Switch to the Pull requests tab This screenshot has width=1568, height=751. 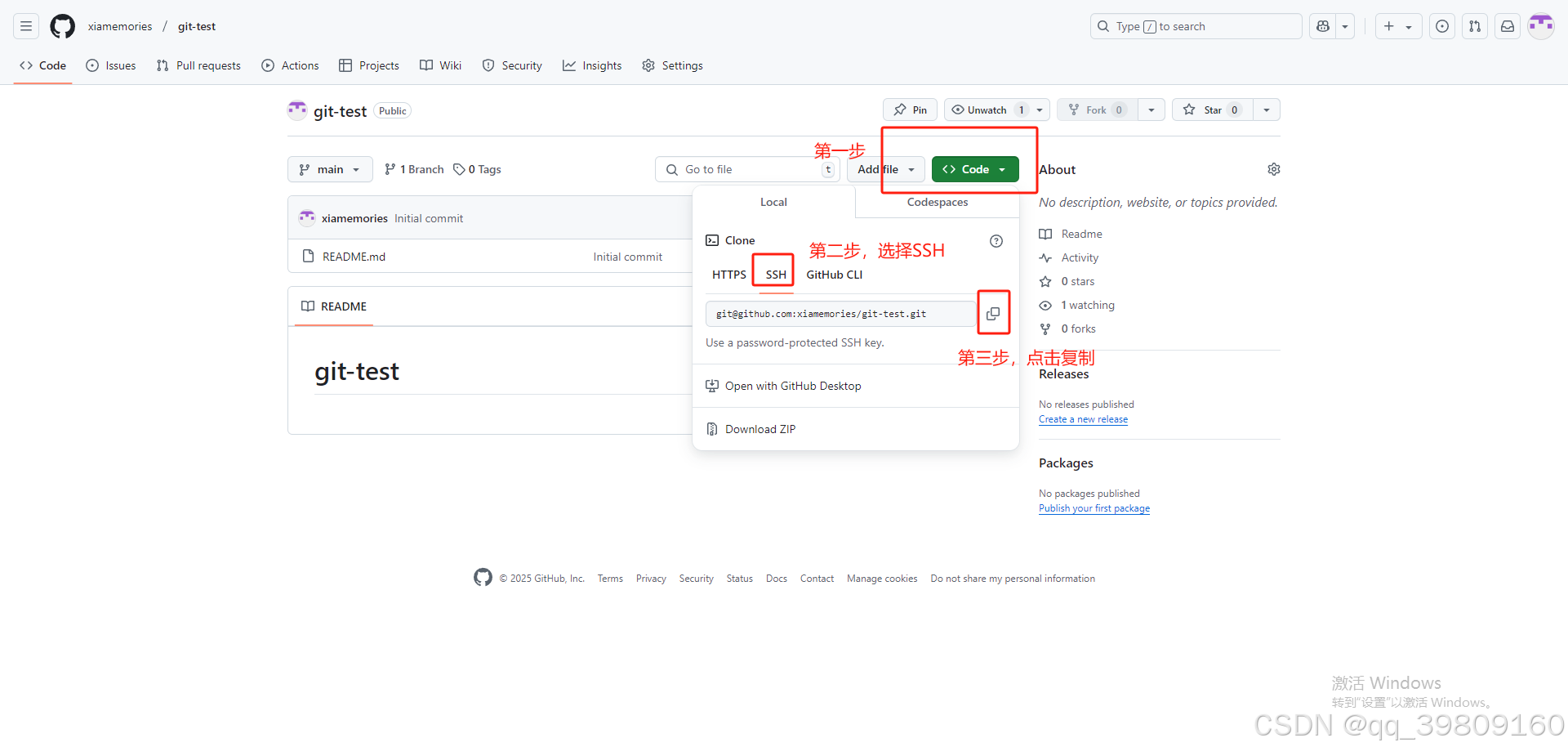pyautogui.click(x=198, y=65)
